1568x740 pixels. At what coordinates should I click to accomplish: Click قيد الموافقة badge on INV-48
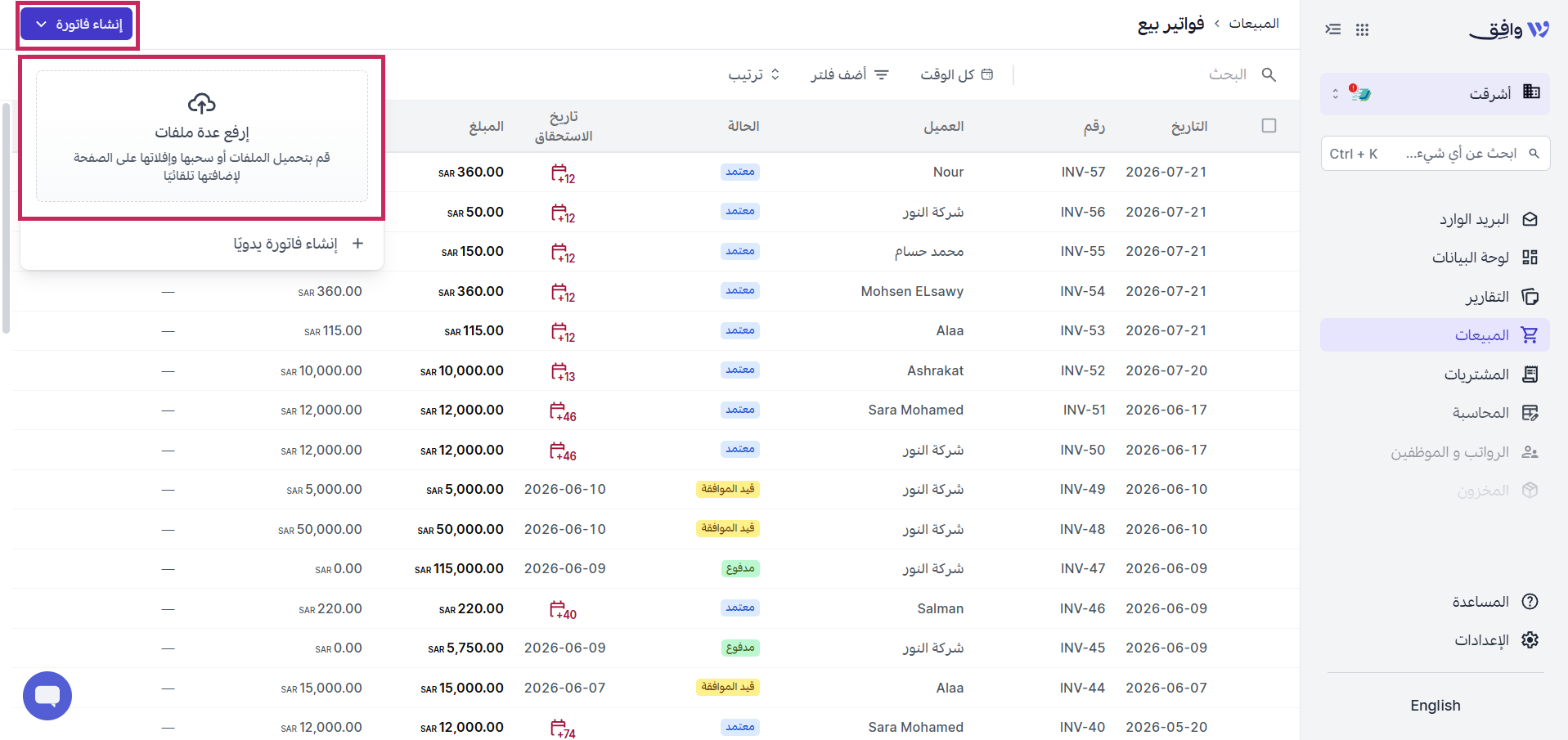point(728,528)
